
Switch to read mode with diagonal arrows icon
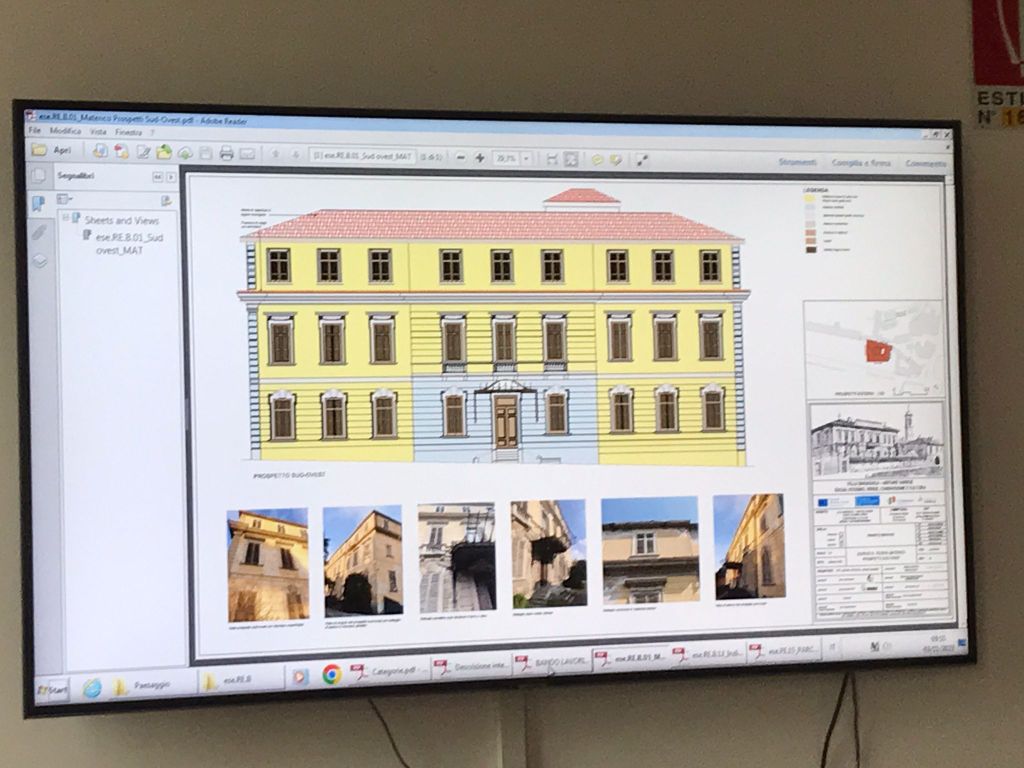(641, 159)
